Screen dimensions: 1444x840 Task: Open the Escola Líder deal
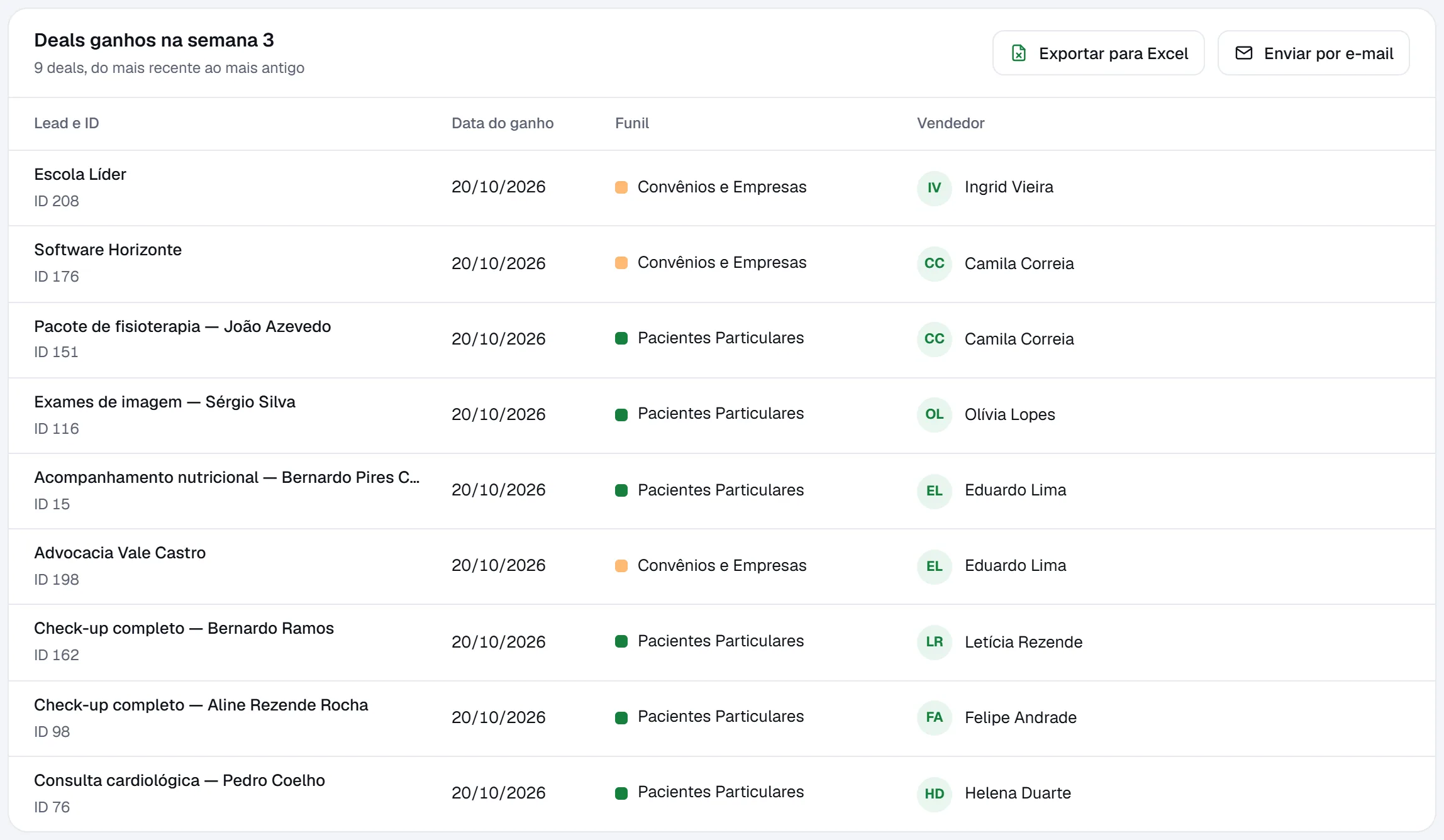(x=80, y=174)
